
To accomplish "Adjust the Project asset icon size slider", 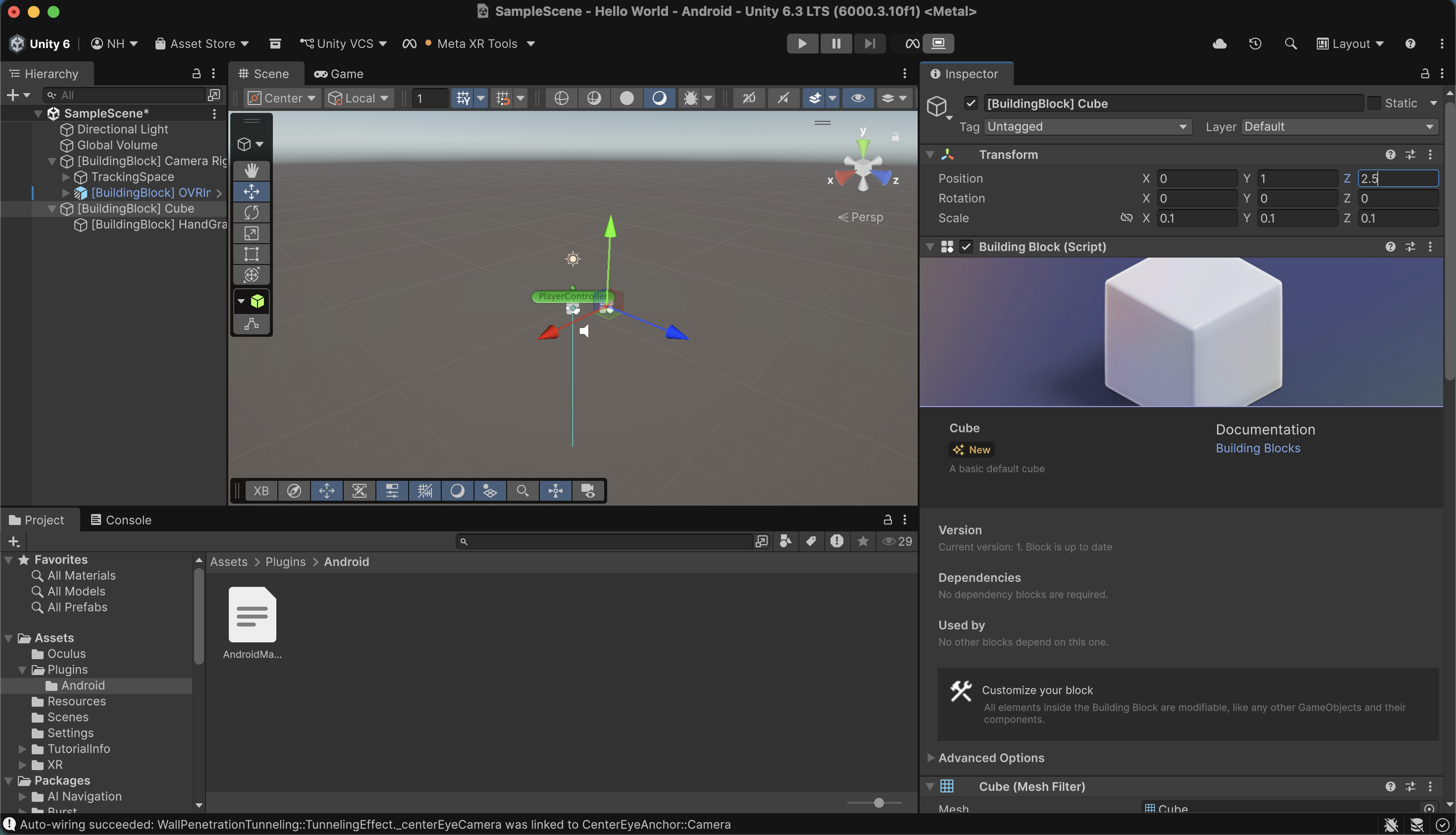I will pos(878,803).
